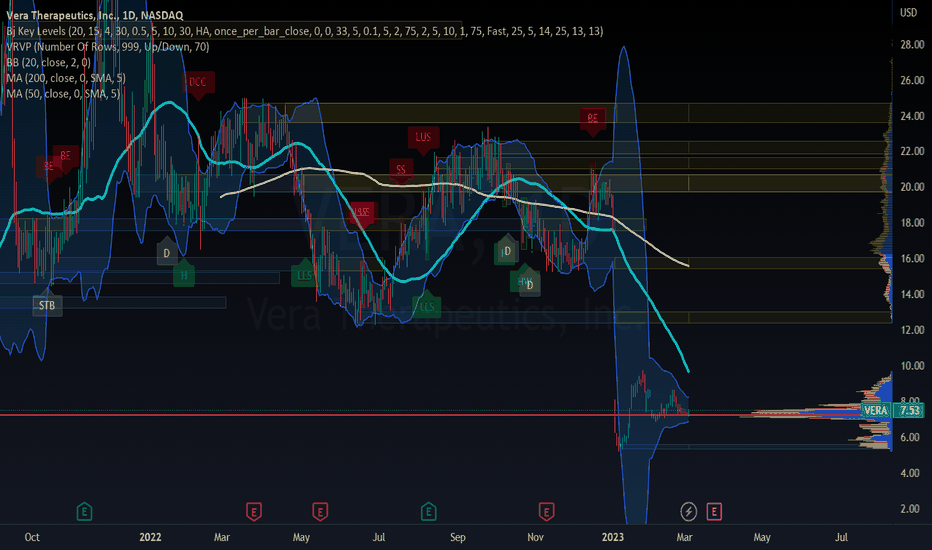
Task: Click the 10.00 price axis label
Action: coord(912,366)
